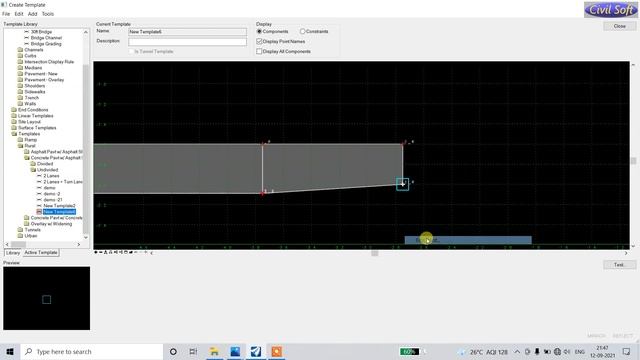Open the File menu
This screenshot has width=640, height=360.
[x=6, y=14]
